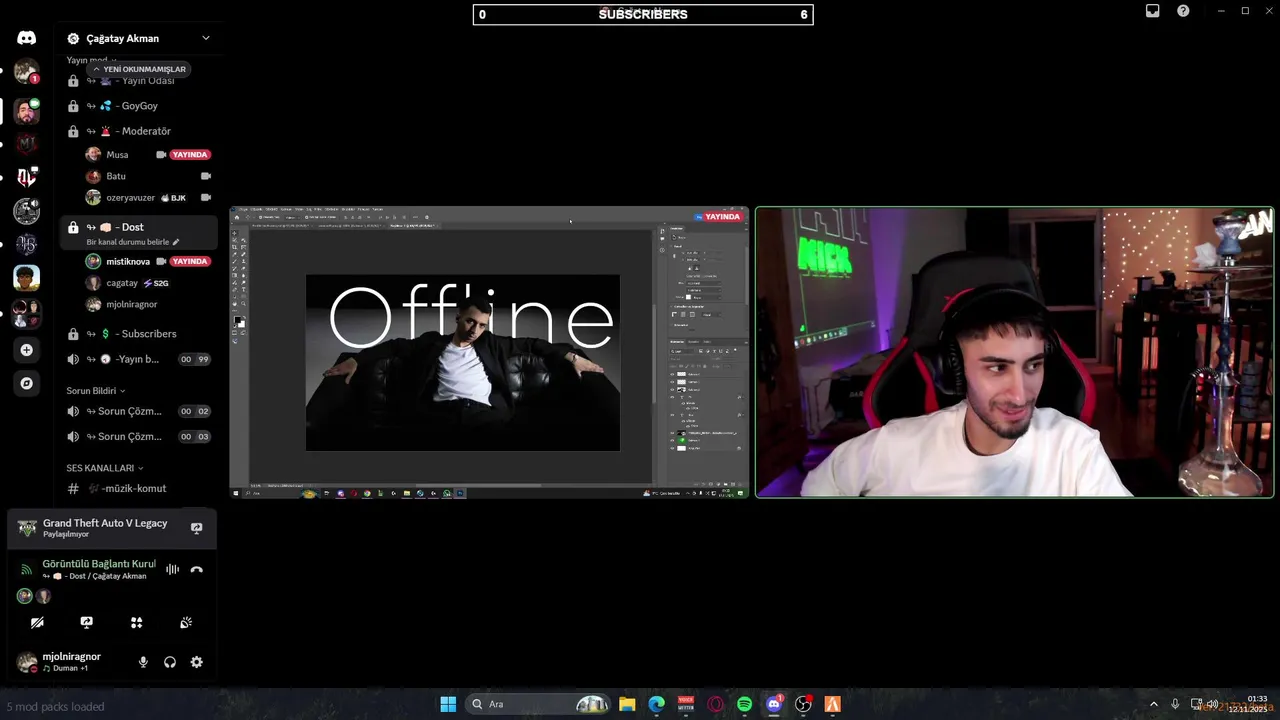Open Discord inbox icon in title bar
This screenshot has width=1280, height=720.
tap(1152, 11)
